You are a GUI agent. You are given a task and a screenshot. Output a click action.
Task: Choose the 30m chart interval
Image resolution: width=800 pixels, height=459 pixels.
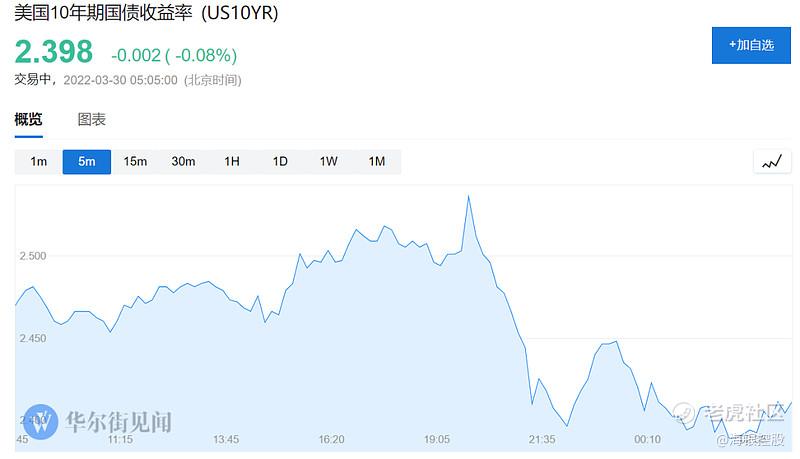pos(183,162)
